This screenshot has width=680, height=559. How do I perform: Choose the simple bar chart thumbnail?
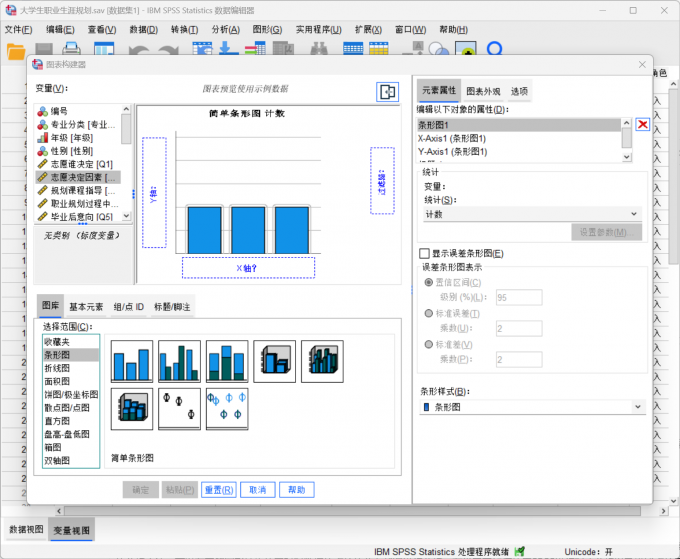click(132, 361)
